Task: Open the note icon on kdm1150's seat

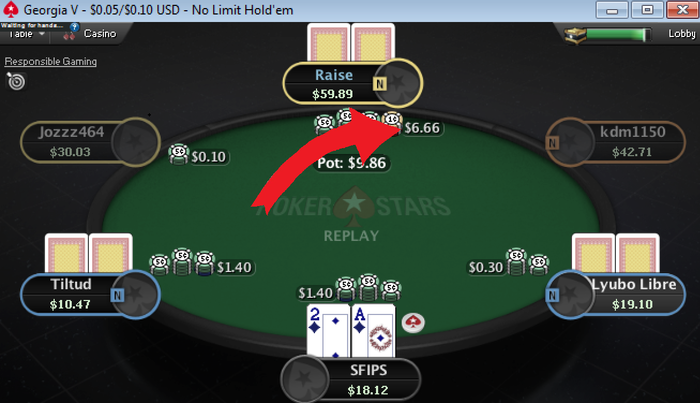Action: (x=552, y=143)
